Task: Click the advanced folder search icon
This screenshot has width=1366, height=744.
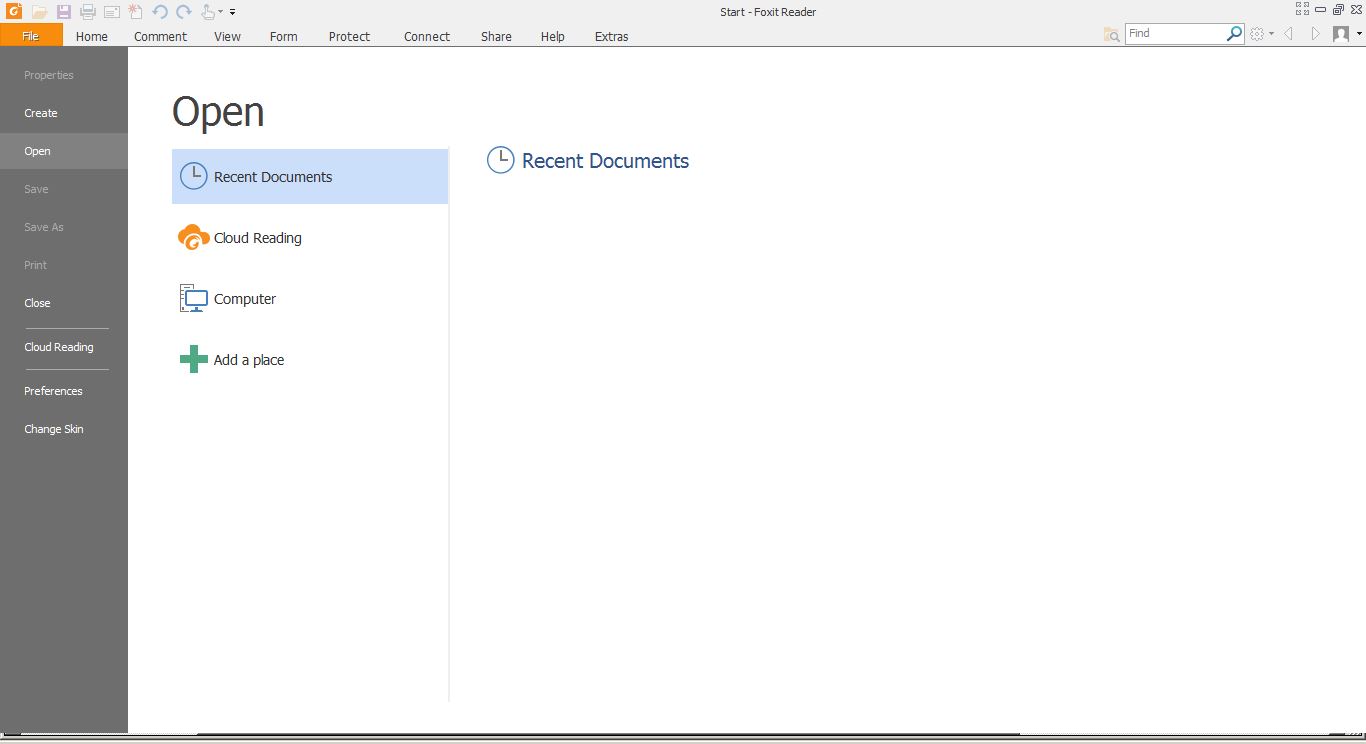Action: point(1112,34)
